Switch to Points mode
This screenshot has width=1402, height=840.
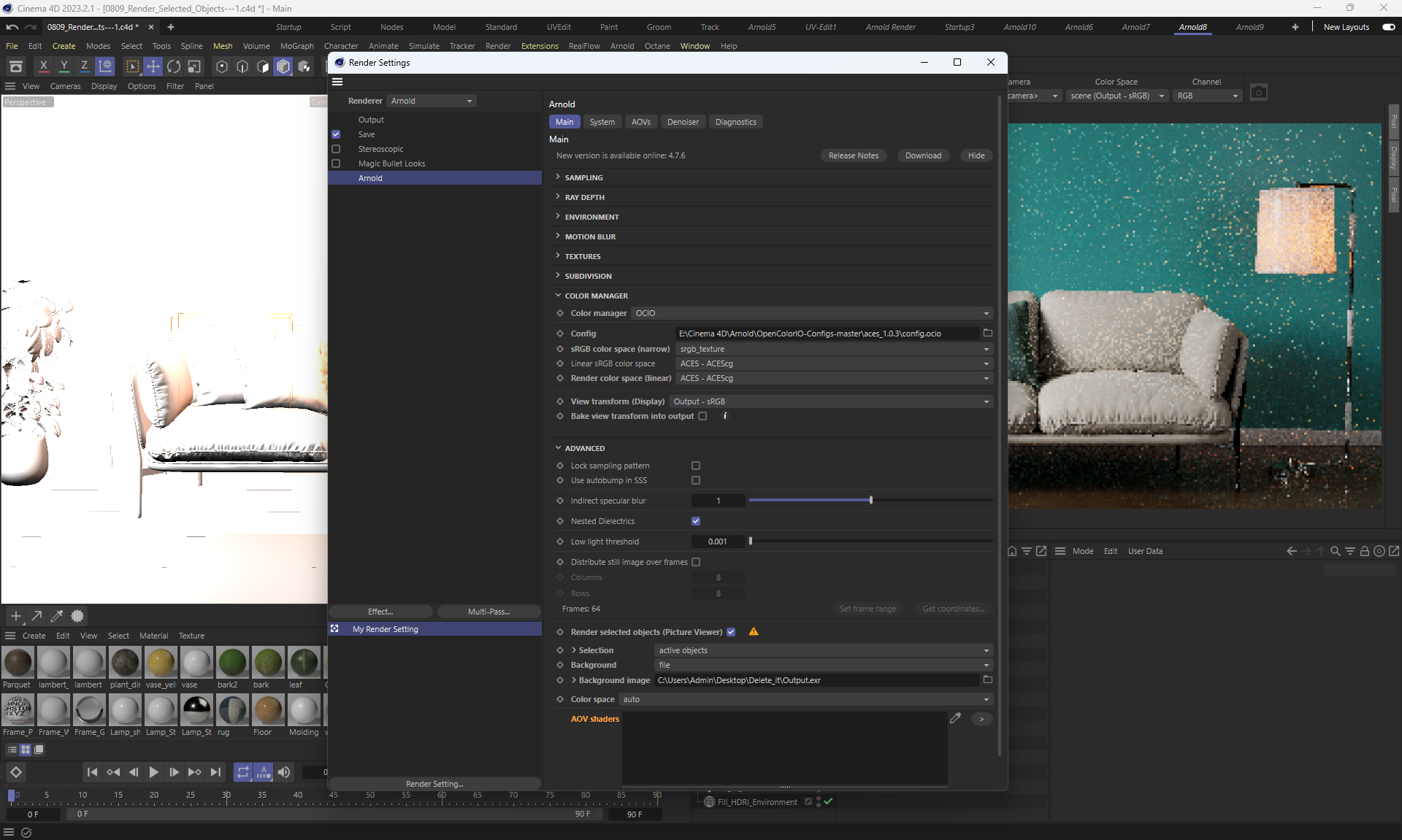(x=222, y=66)
